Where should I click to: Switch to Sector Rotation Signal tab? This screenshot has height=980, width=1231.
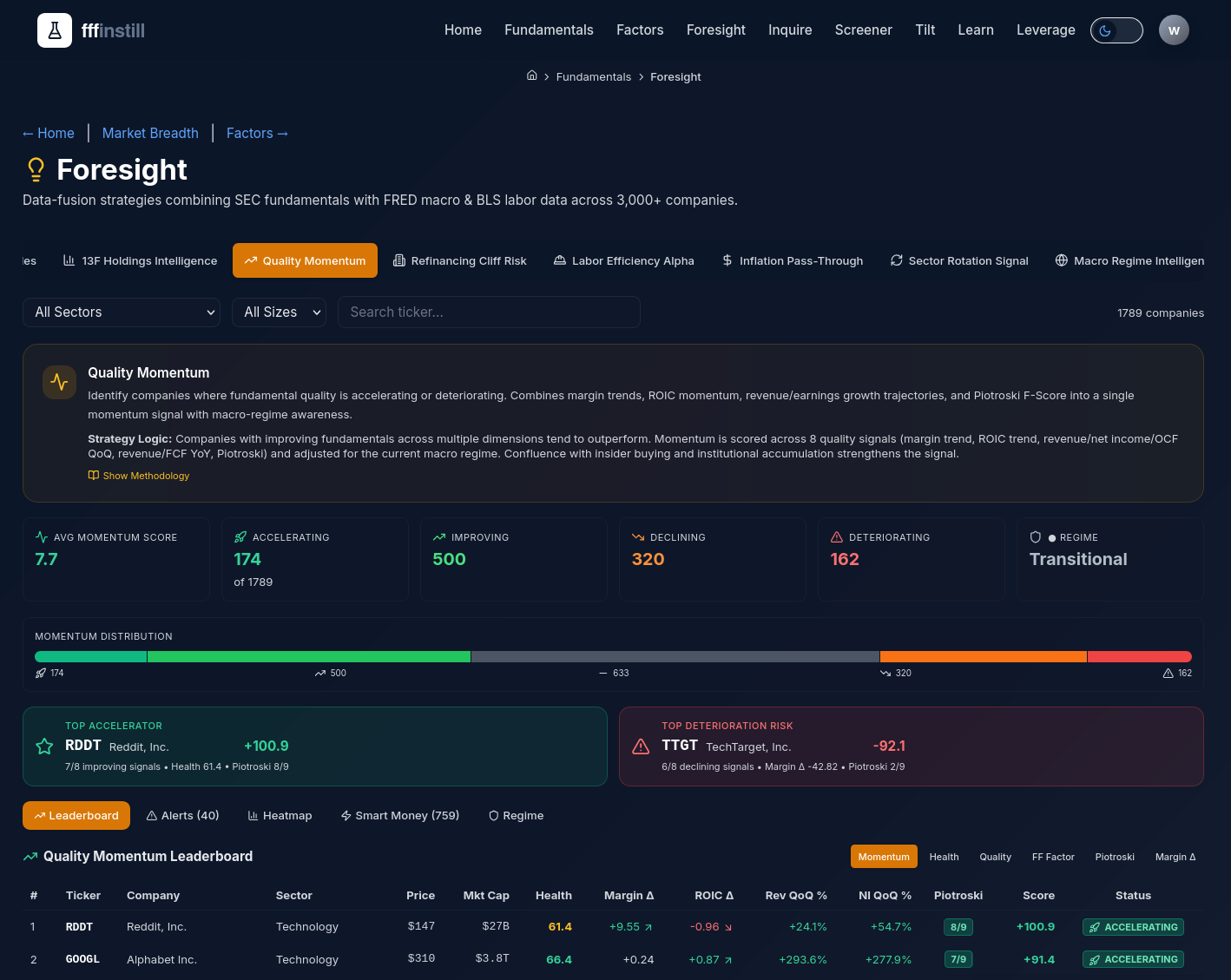(959, 260)
